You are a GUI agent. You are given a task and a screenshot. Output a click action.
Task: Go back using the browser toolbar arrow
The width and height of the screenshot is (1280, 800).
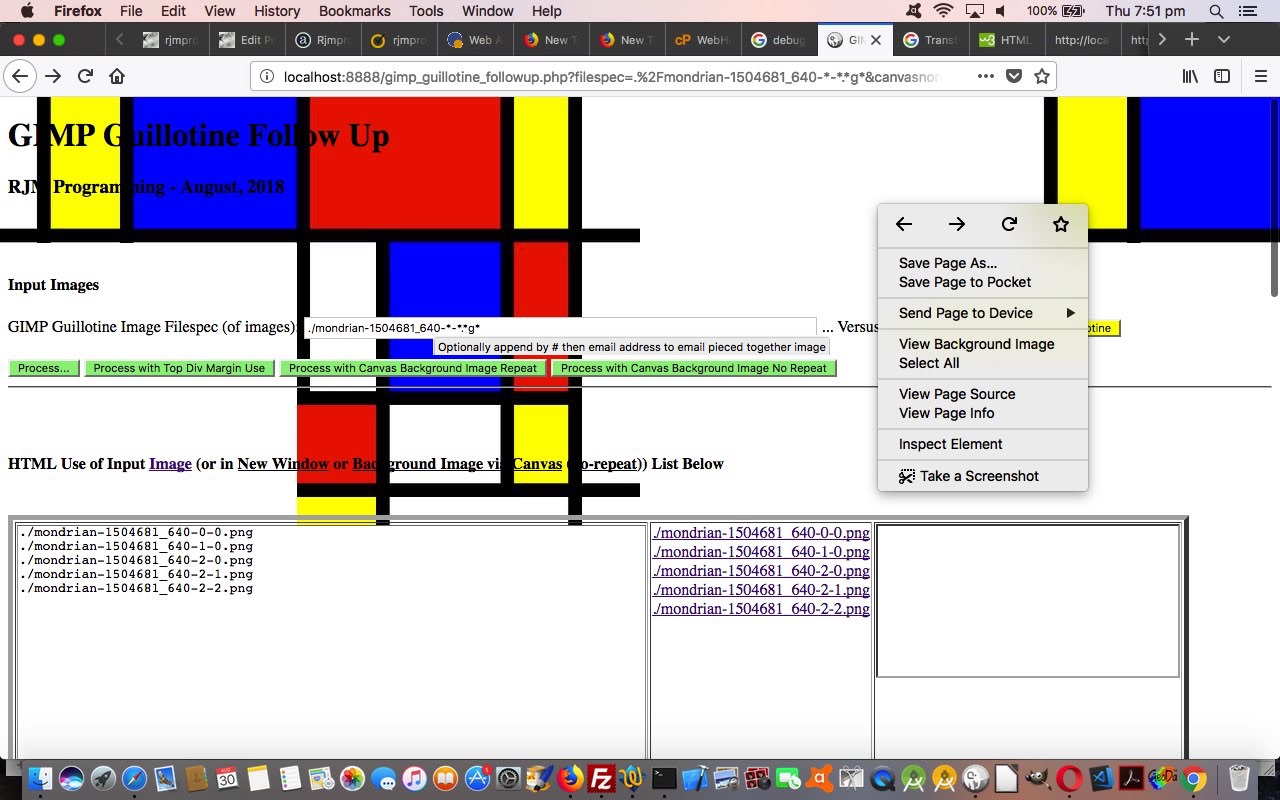19,76
